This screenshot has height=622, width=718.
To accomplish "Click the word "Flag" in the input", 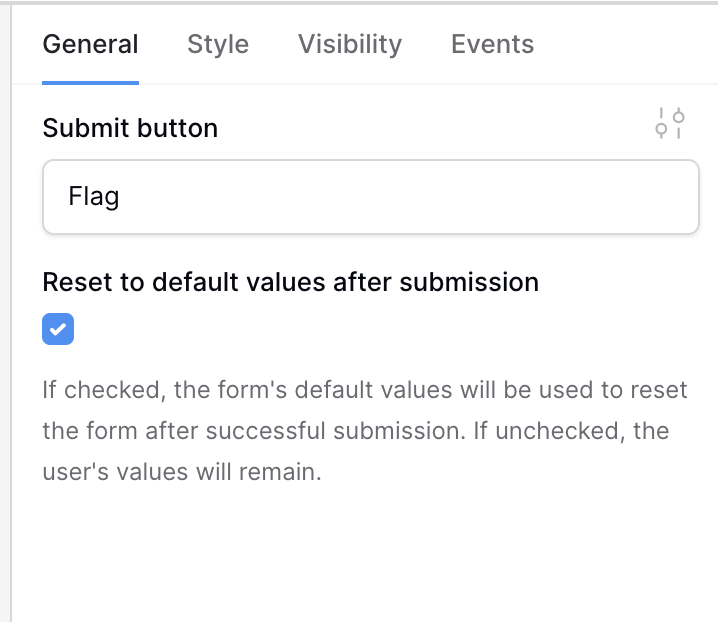I will pyautogui.click(x=94, y=196).
